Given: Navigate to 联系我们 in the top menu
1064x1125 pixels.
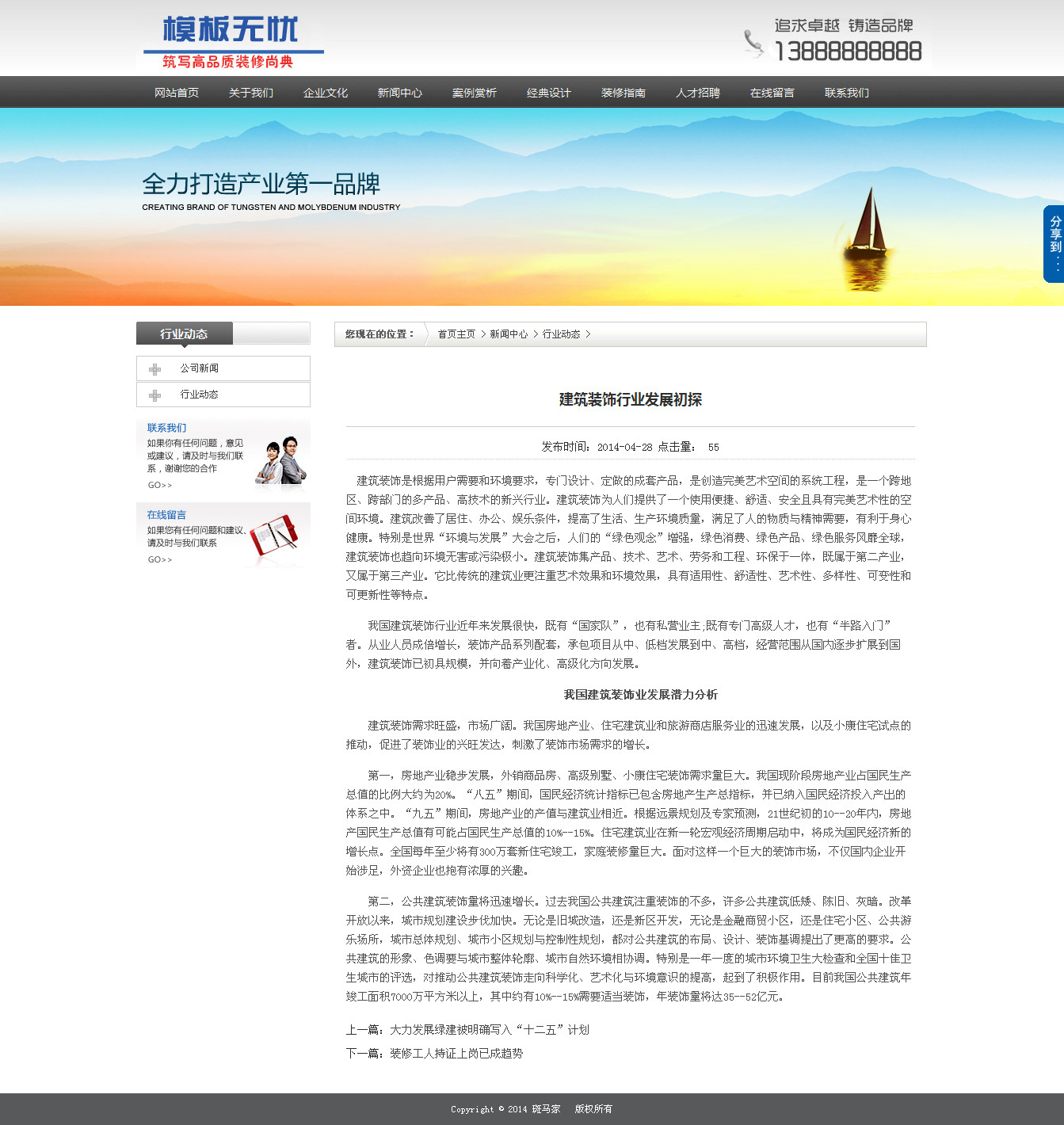Looking at the screenshot, I should (x=847, y=93).
